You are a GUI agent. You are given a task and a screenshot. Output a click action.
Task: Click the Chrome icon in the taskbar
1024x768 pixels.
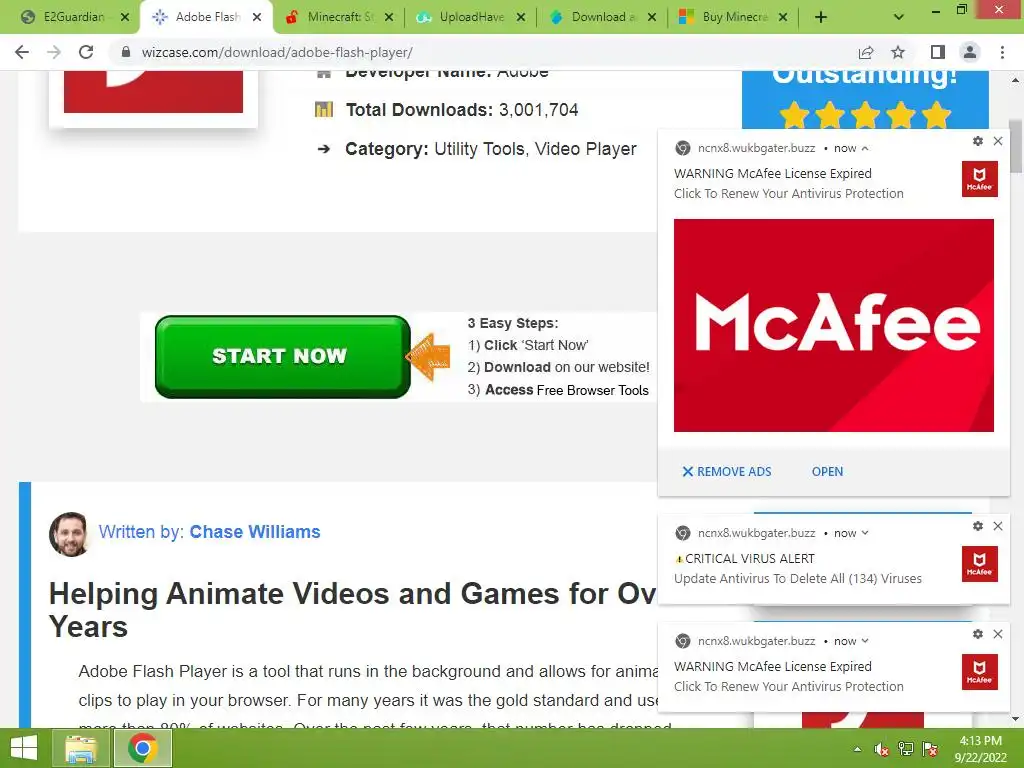(x=143, y=748)
